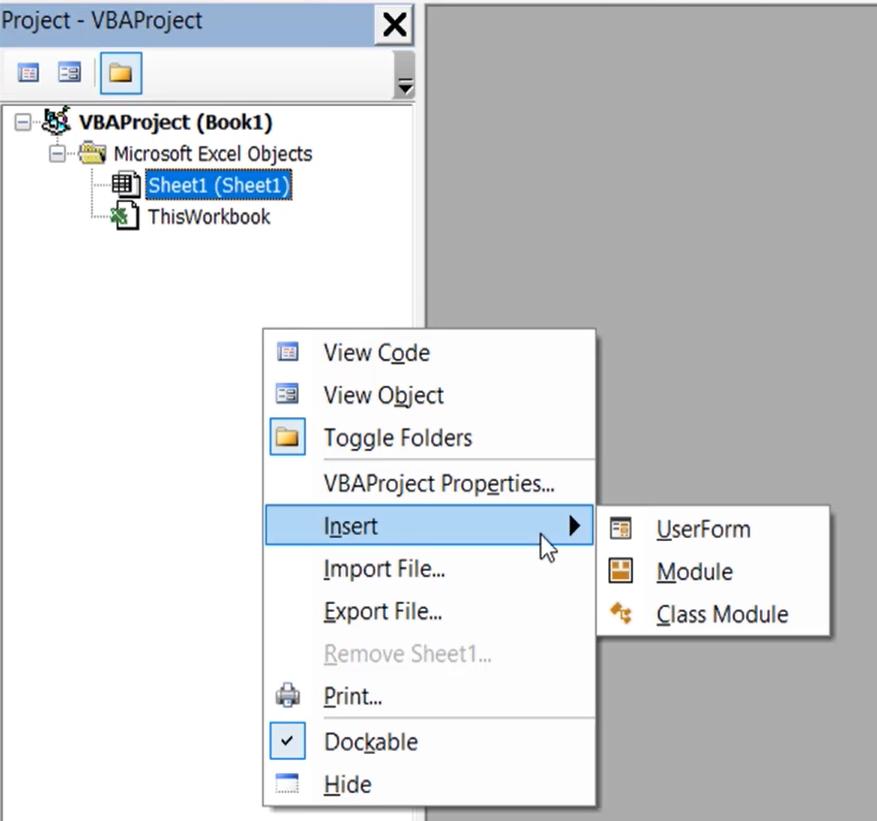
Task: Click the project icon beside VBAProject (Book1)
Action: coord(57,120)
